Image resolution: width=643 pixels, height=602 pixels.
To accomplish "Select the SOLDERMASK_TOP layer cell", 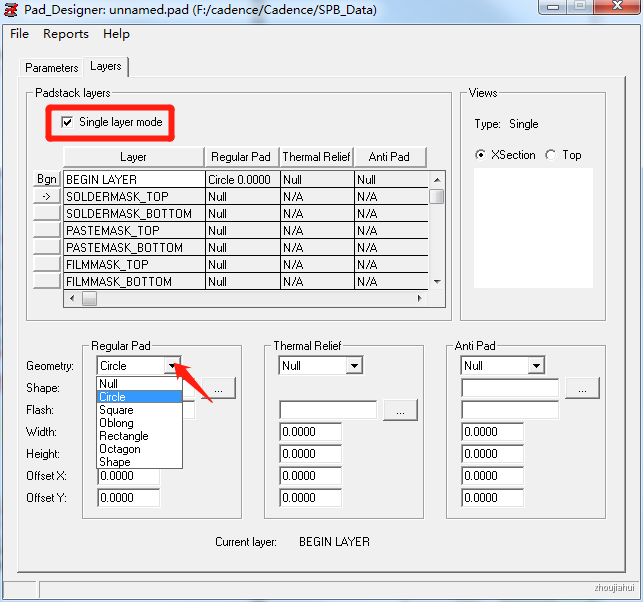I will pos(135,197).
